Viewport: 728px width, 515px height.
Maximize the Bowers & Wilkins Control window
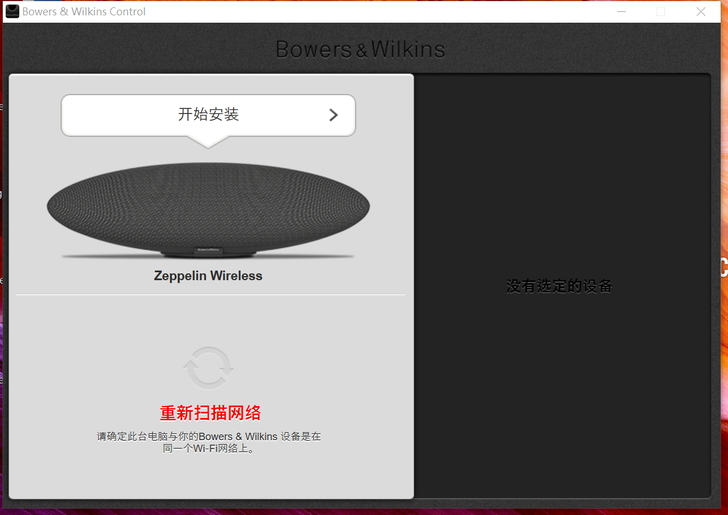(660, 12)
